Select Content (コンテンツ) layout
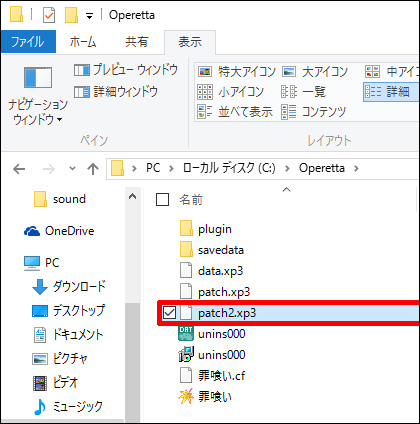This screenshot has width=420, height=424. click(314, 112)
